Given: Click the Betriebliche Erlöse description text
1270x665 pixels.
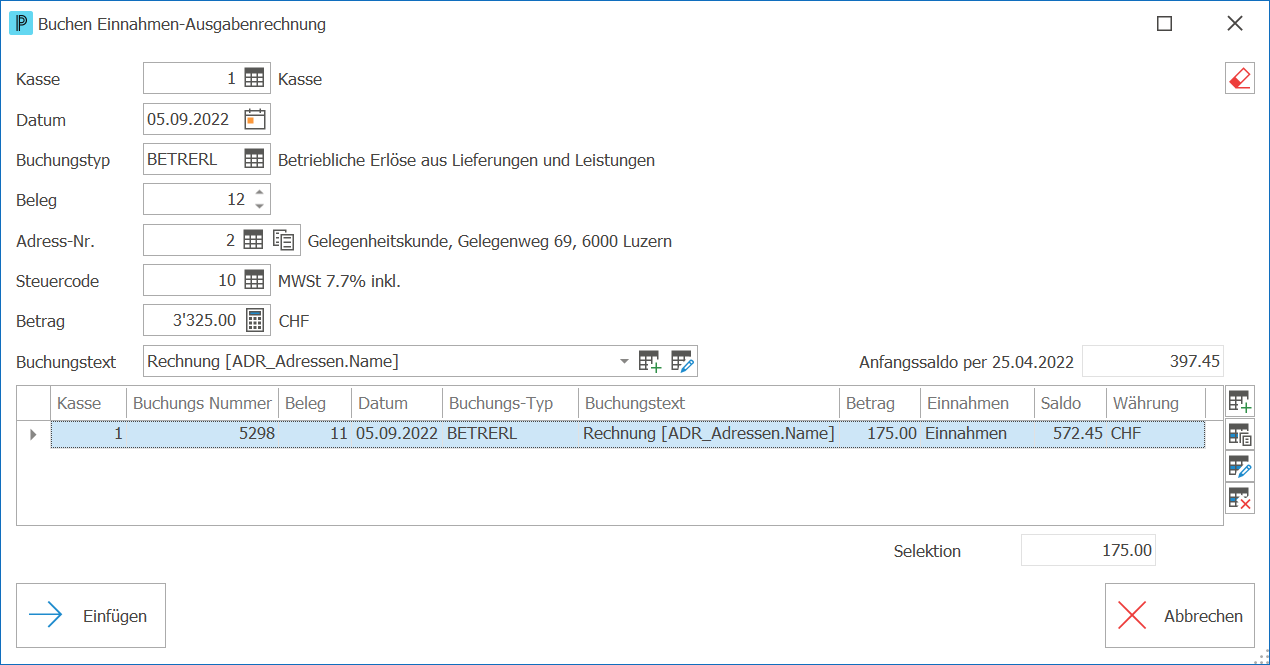Looking at the screenshot, I should 466,160.
